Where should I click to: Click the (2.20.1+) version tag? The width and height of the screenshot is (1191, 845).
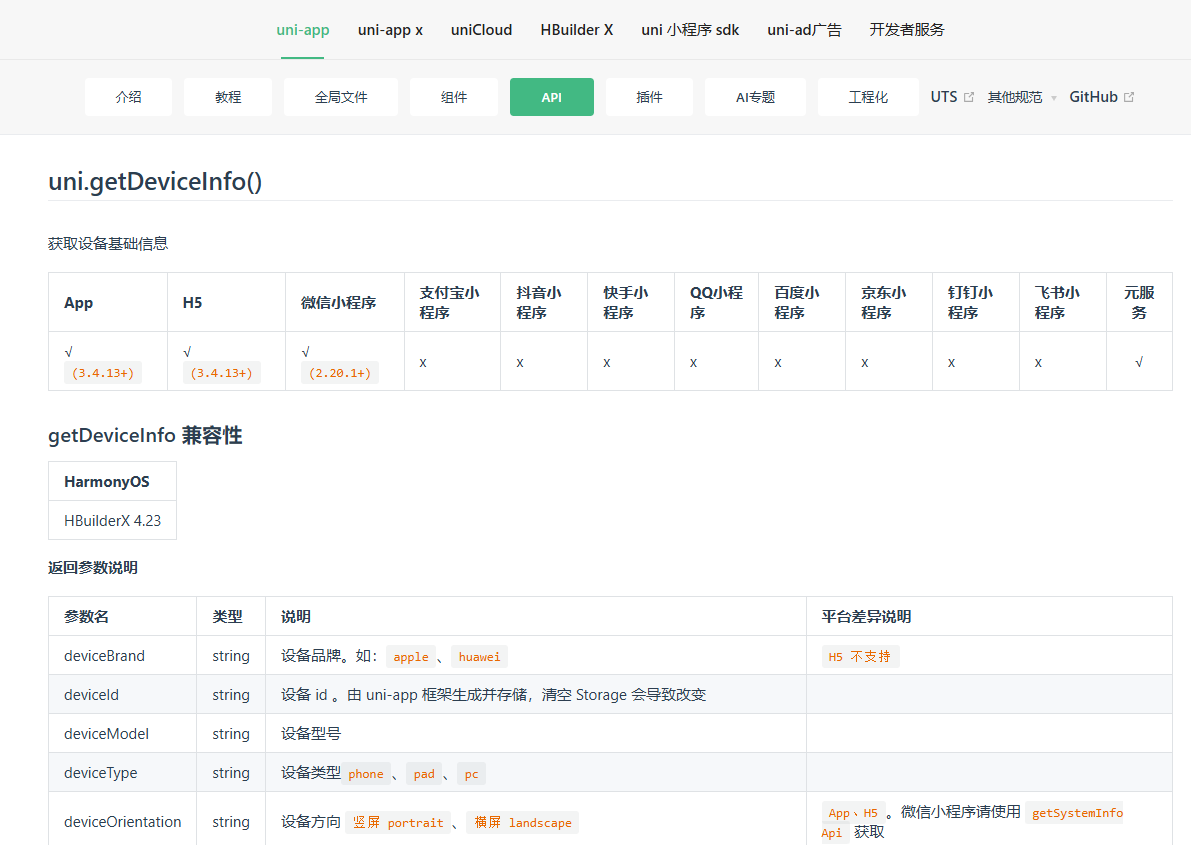[x=340, y=373]
